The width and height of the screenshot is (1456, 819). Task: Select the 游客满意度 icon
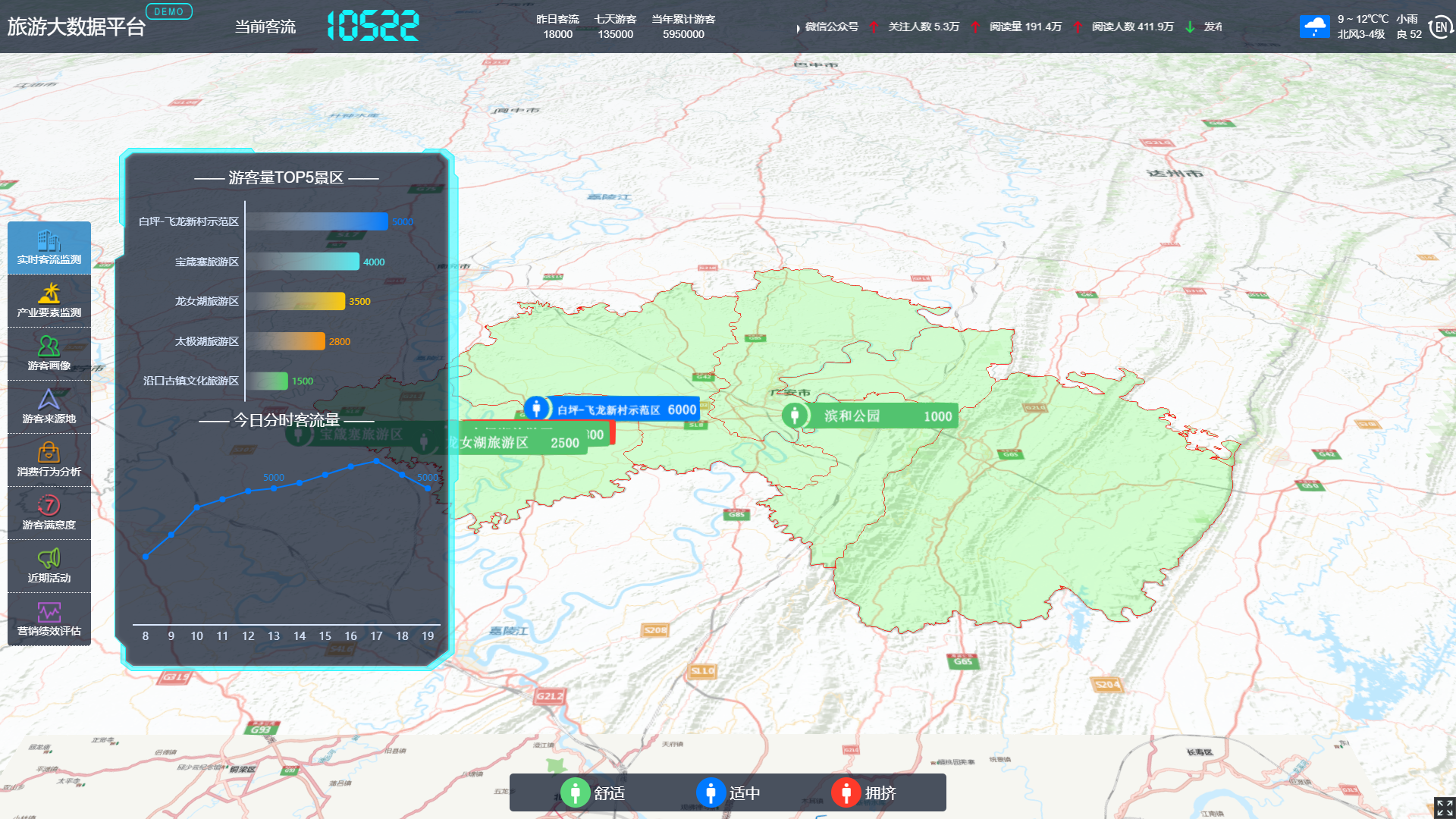(x=49, y=506)
